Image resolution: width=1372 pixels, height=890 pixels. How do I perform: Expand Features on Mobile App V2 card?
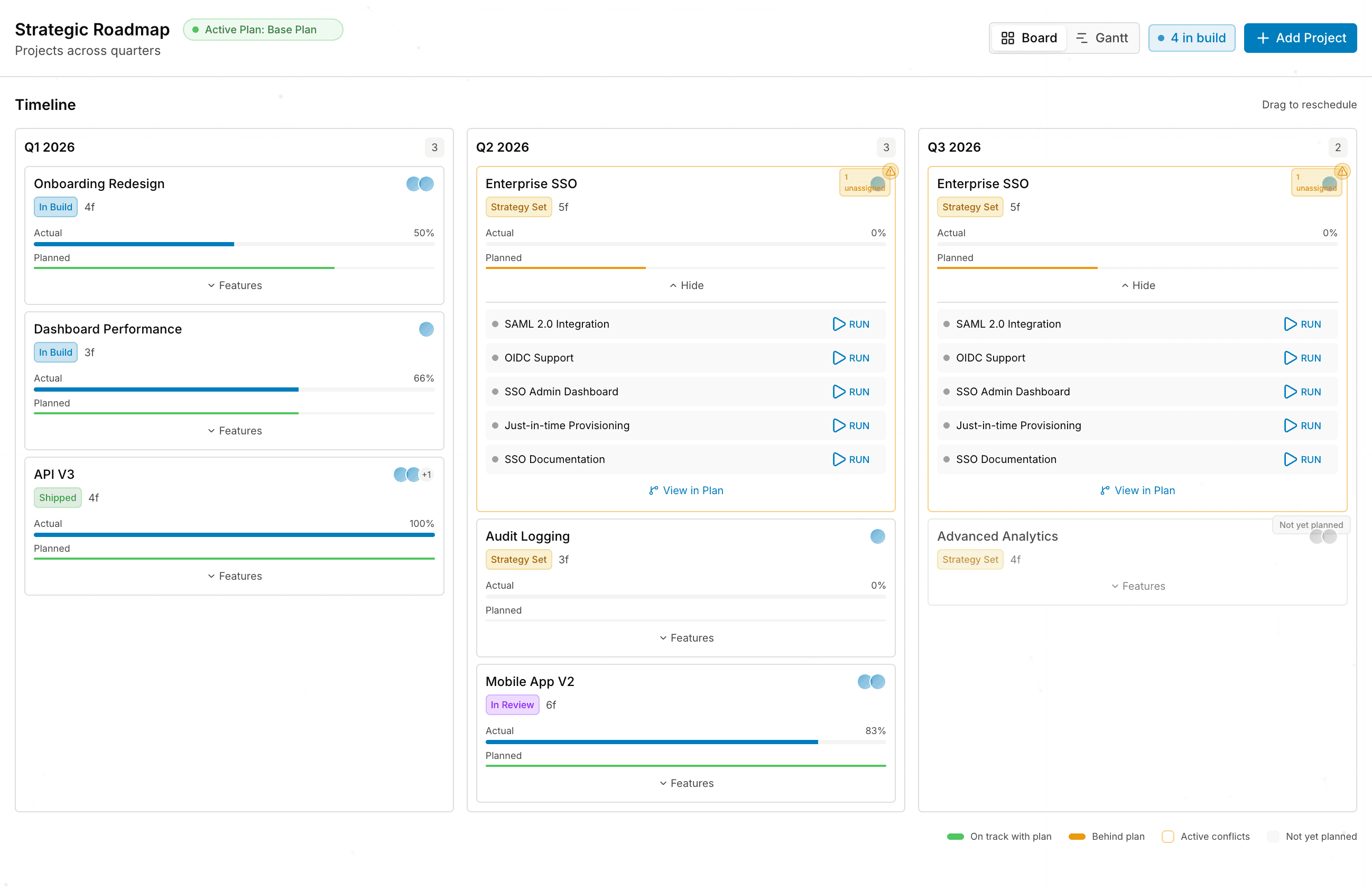click(685, 783)
